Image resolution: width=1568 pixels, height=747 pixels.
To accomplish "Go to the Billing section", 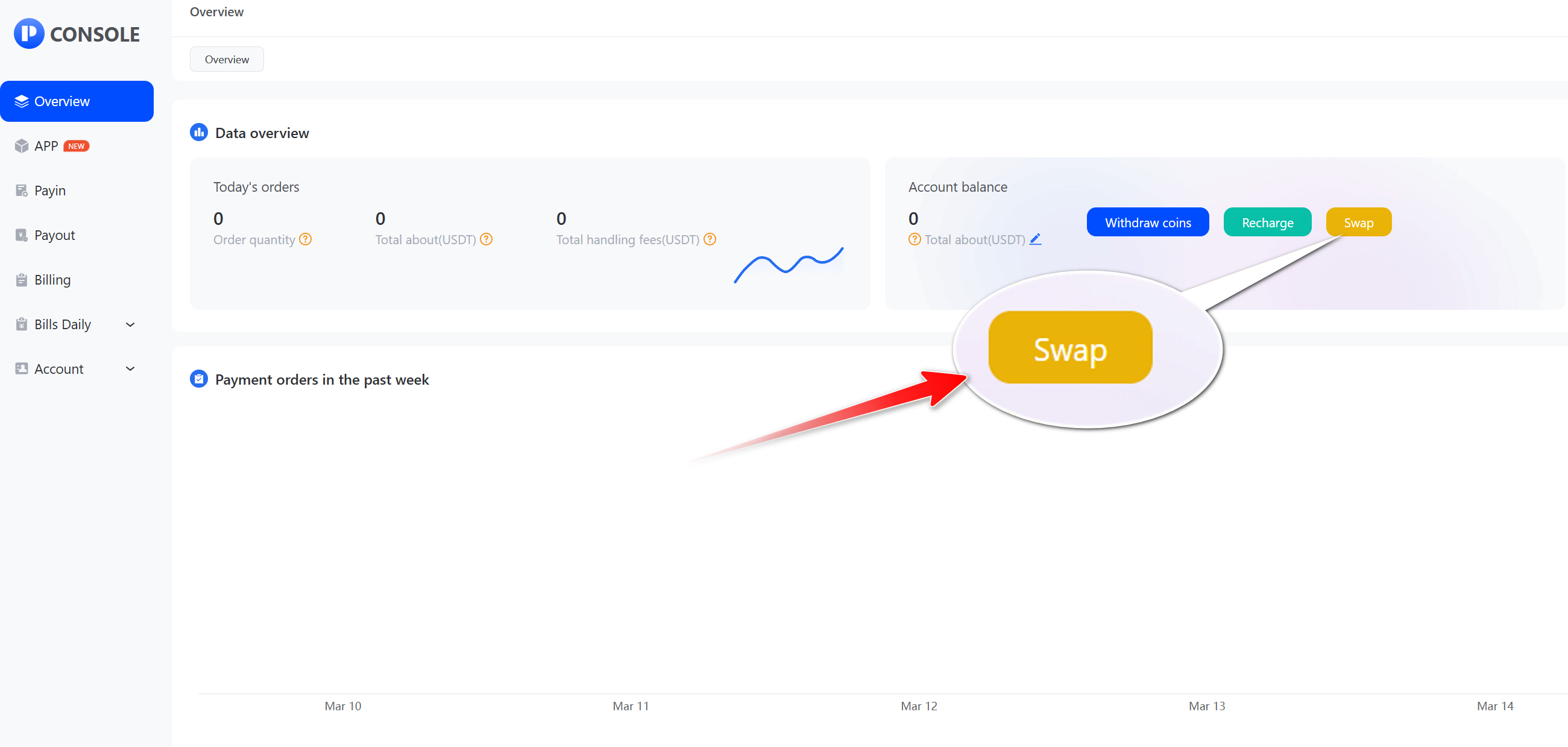I will pos(52,279).
